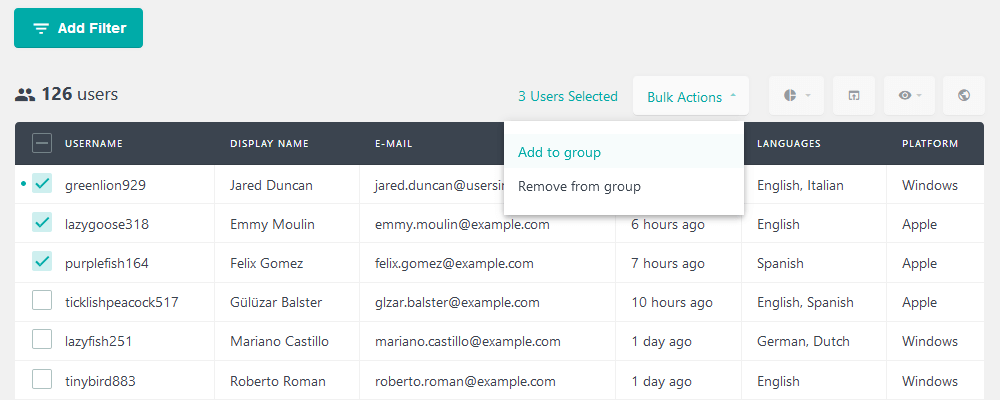The height and width of the screenshot is (400, 1000).
Task: Click display name Emmy Moulin
Action: [x=272, y=225]
